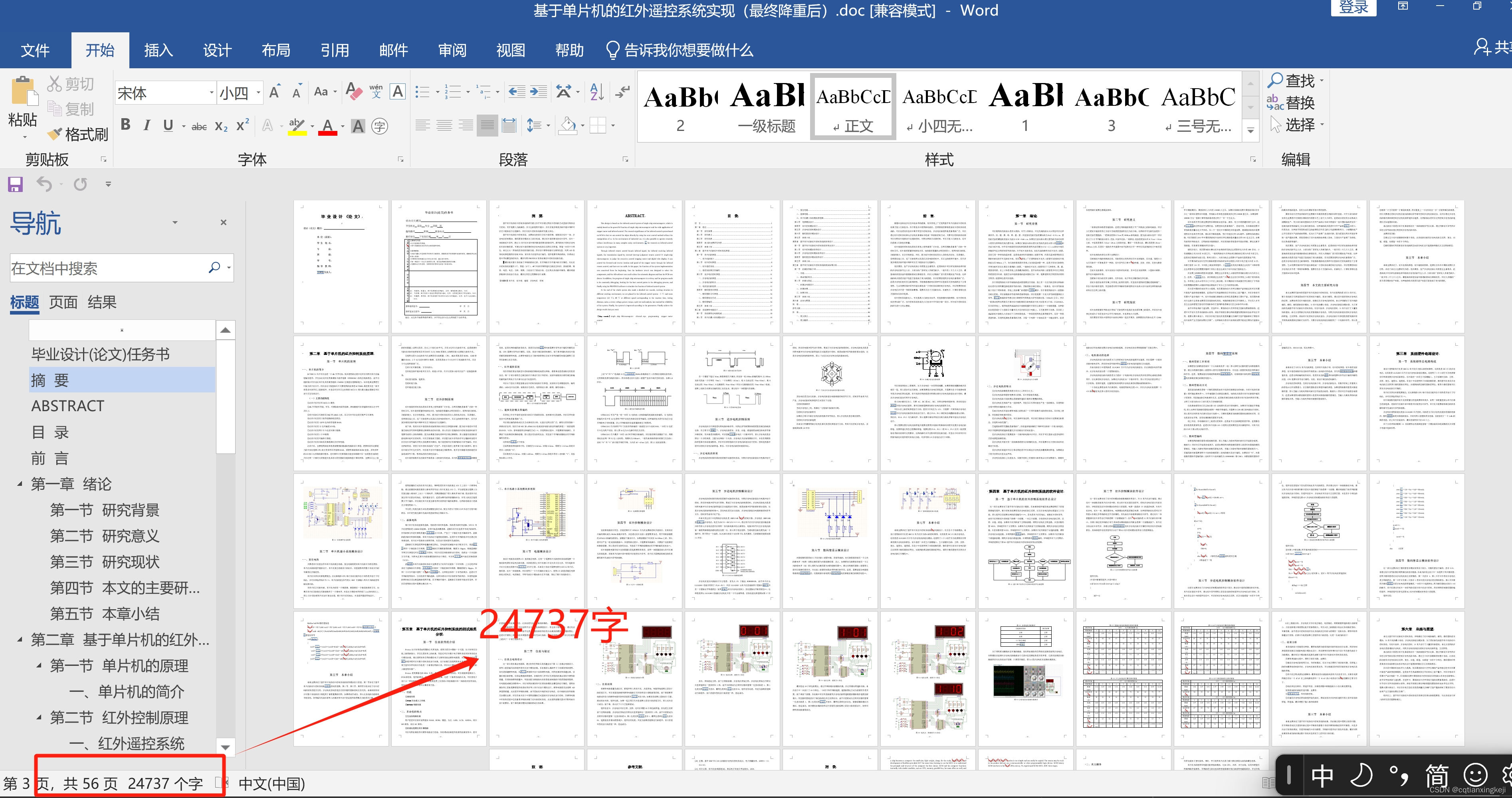Switch to the 设计 (Design) tab

(217, 50)
